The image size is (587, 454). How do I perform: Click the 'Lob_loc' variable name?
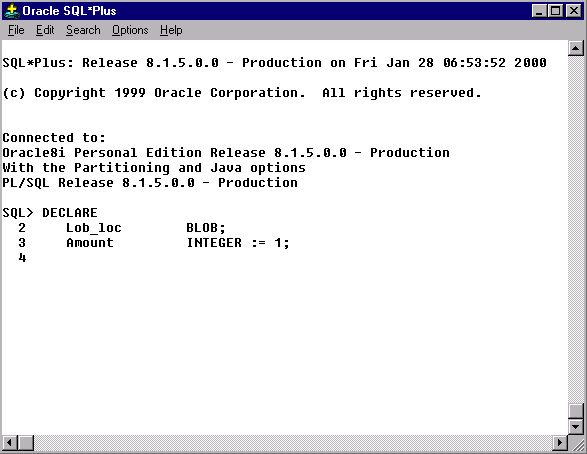[x=94, y=228]
